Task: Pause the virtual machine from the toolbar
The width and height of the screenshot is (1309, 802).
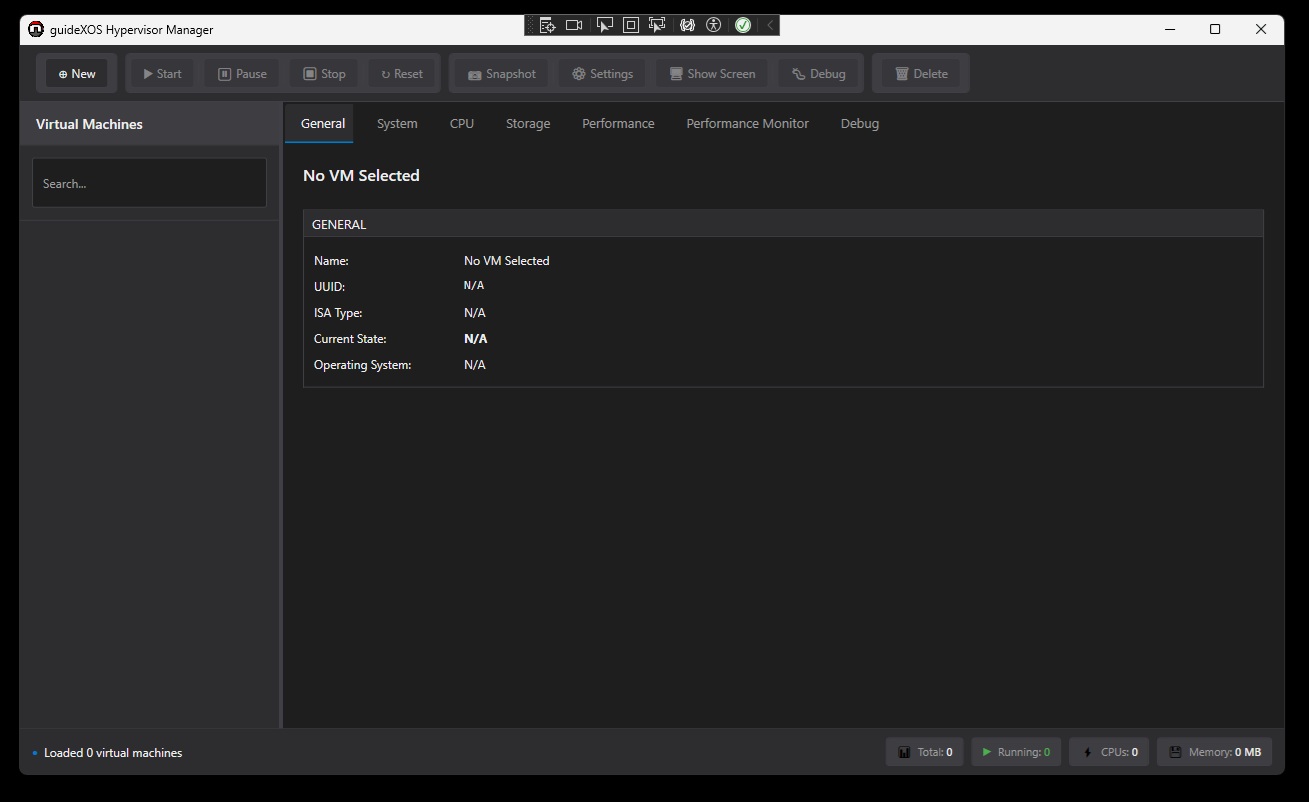Action: pos(242,74)
